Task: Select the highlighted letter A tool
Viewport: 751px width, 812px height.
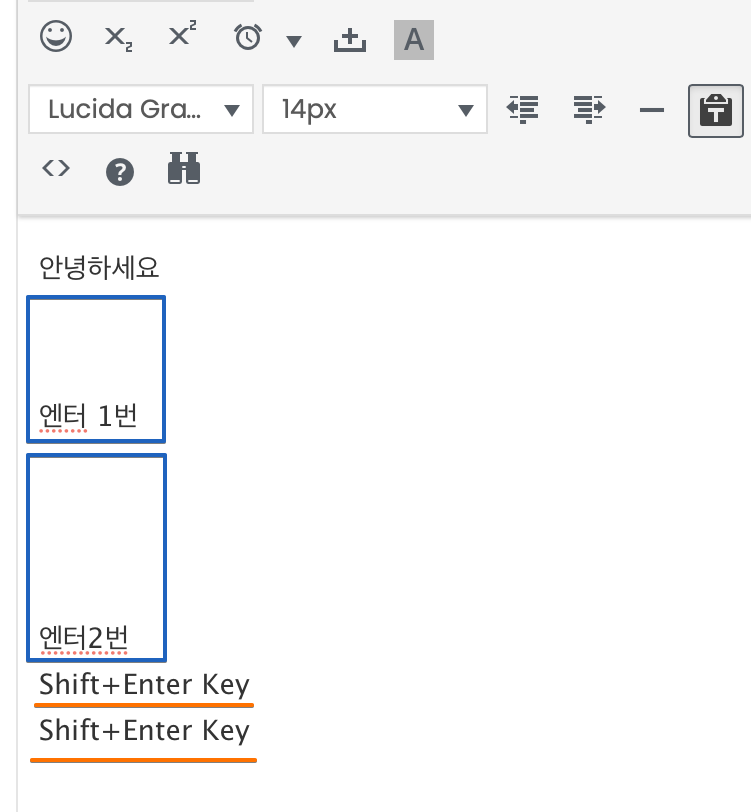Action: point(414,40)
